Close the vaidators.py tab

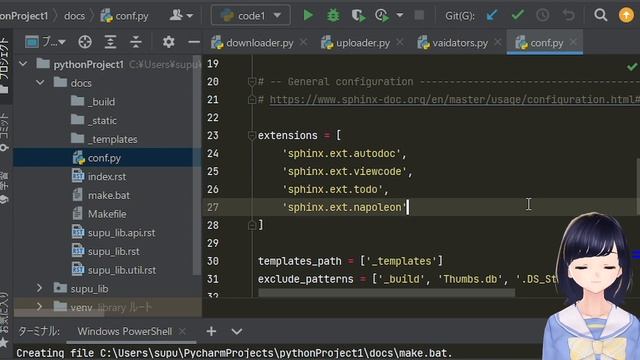point(498,42)
